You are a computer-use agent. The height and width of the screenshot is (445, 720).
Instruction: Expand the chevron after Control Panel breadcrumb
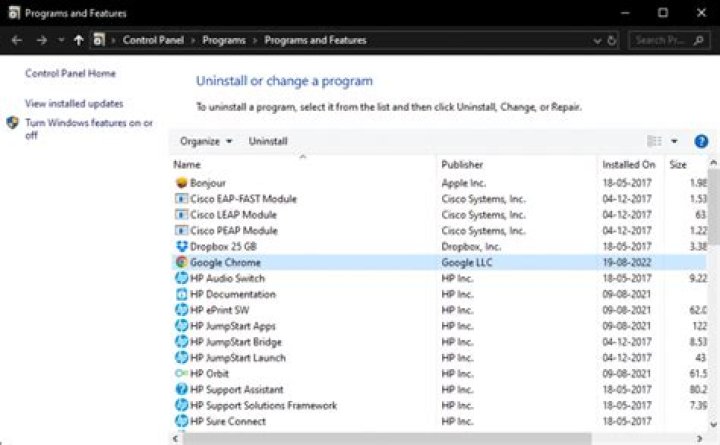(193, 41)
